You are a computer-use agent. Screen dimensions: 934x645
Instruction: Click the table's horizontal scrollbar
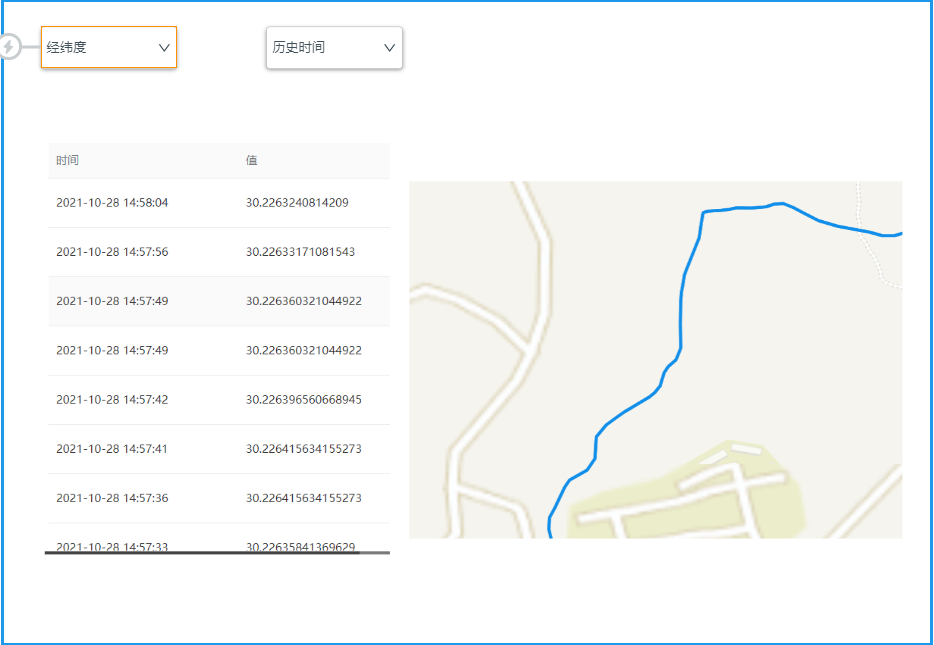pyautogui.click(x=203, y=553)
